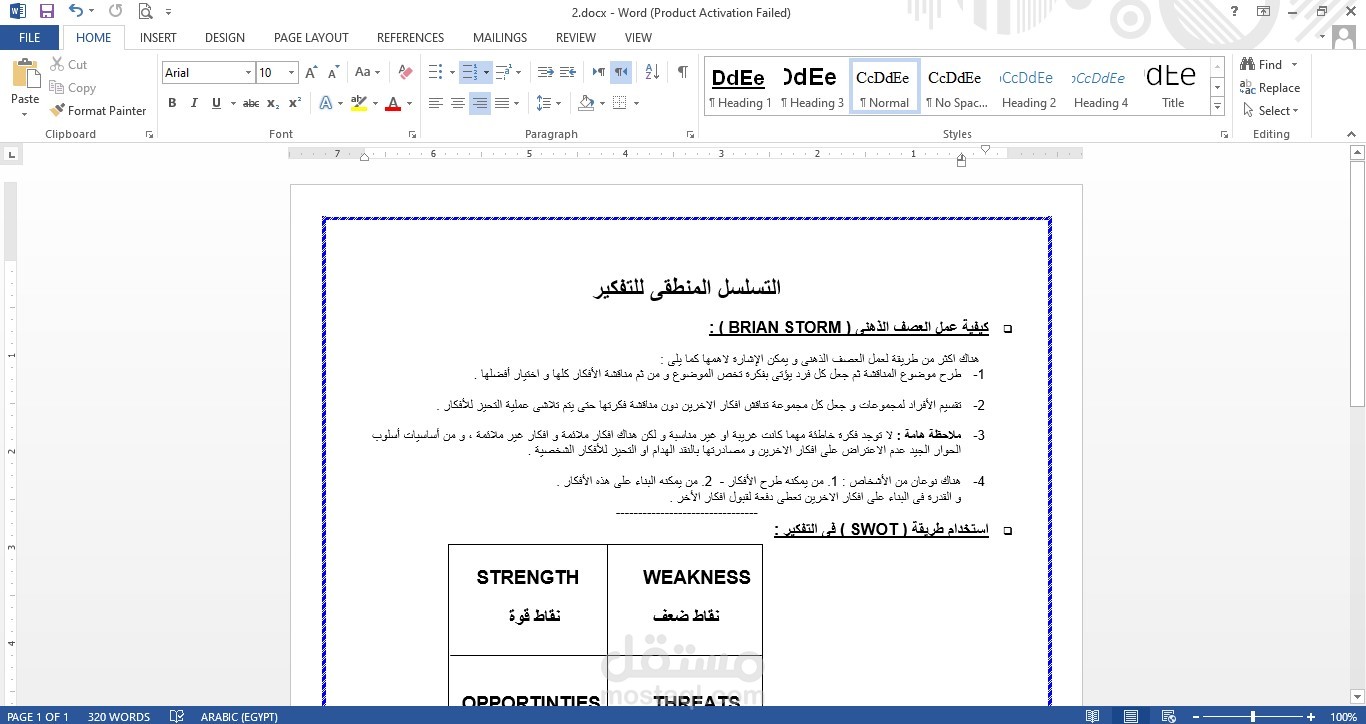Image resolution: width=1366 pixels, height=724 pixels.
Task: Apply the red font color
Action: [393, 103]
